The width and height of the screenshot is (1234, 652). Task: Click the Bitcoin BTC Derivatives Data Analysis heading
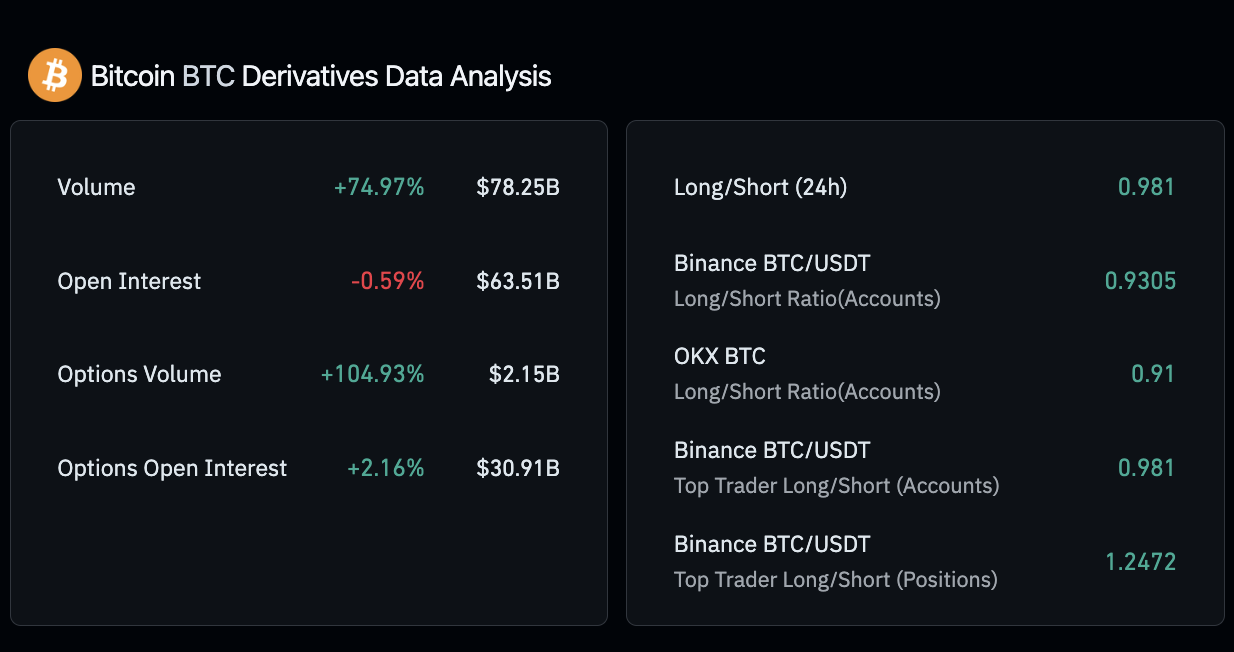tap(321, 76)
